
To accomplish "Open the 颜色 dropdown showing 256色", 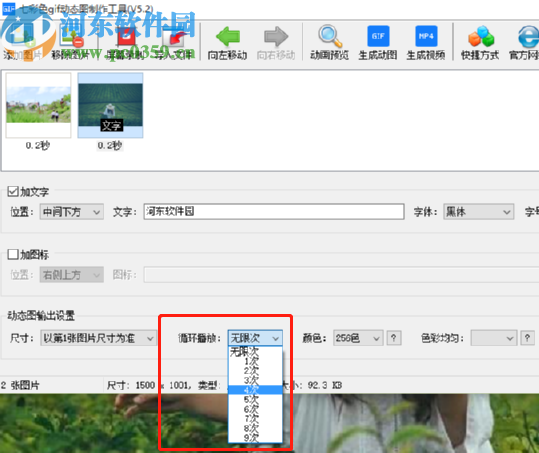I will tap(358, 338).
